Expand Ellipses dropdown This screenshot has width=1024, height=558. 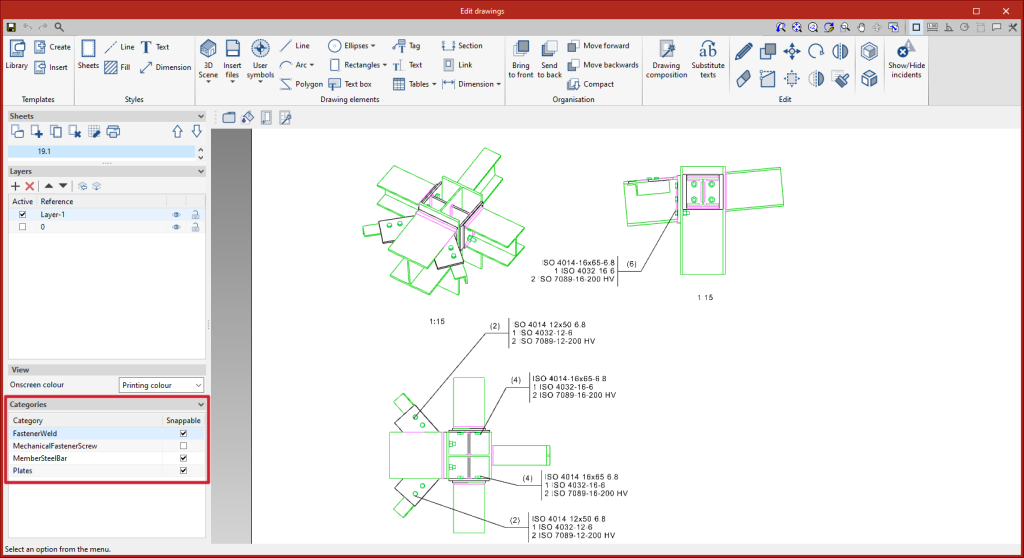(373, 46)
